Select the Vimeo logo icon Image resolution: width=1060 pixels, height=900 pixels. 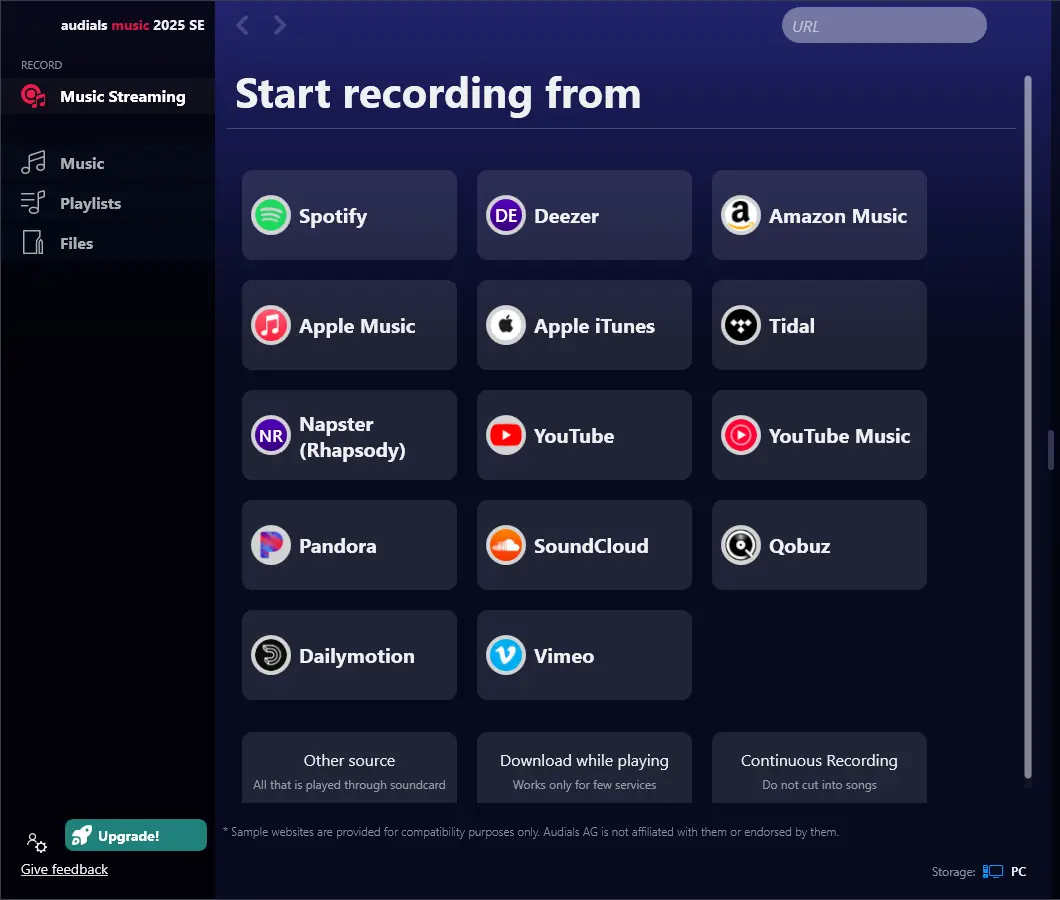[x=506, y=656]
